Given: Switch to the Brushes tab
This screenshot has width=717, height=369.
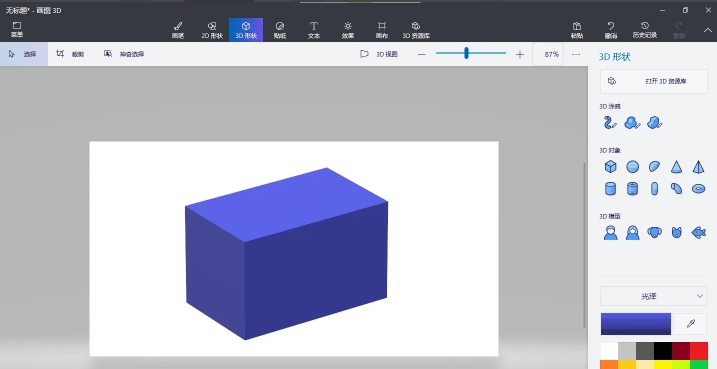Looking at the screenshot, I should point(178,30).
